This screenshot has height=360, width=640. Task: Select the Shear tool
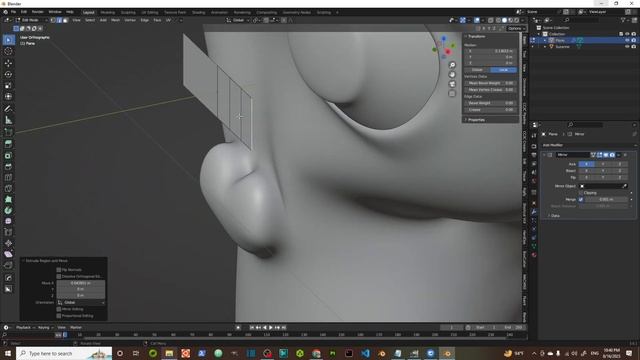(8, 254)
